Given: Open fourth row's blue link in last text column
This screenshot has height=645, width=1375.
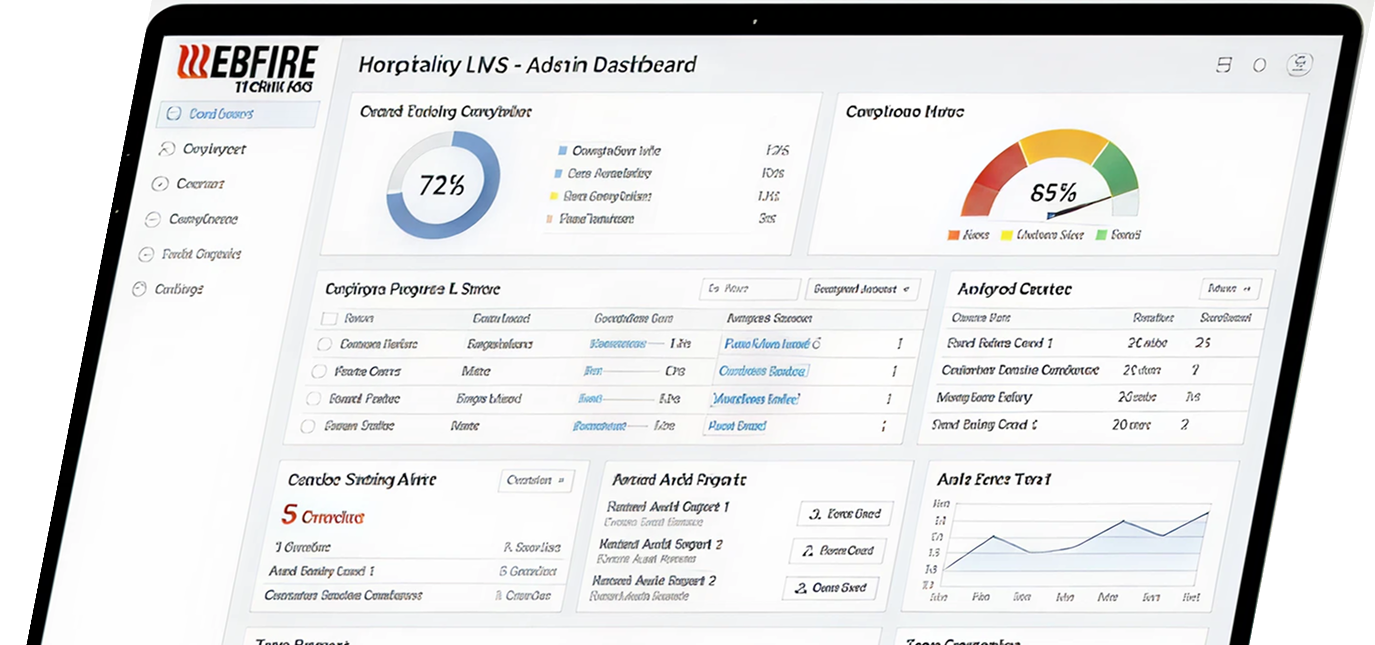Looking at the screenshot, I should coord(737,426).
